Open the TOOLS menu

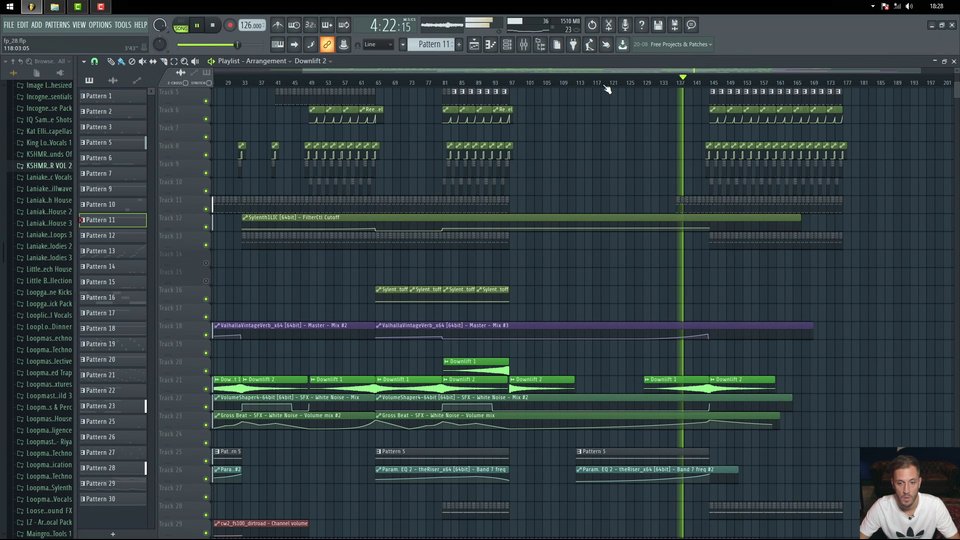(122, 25)
